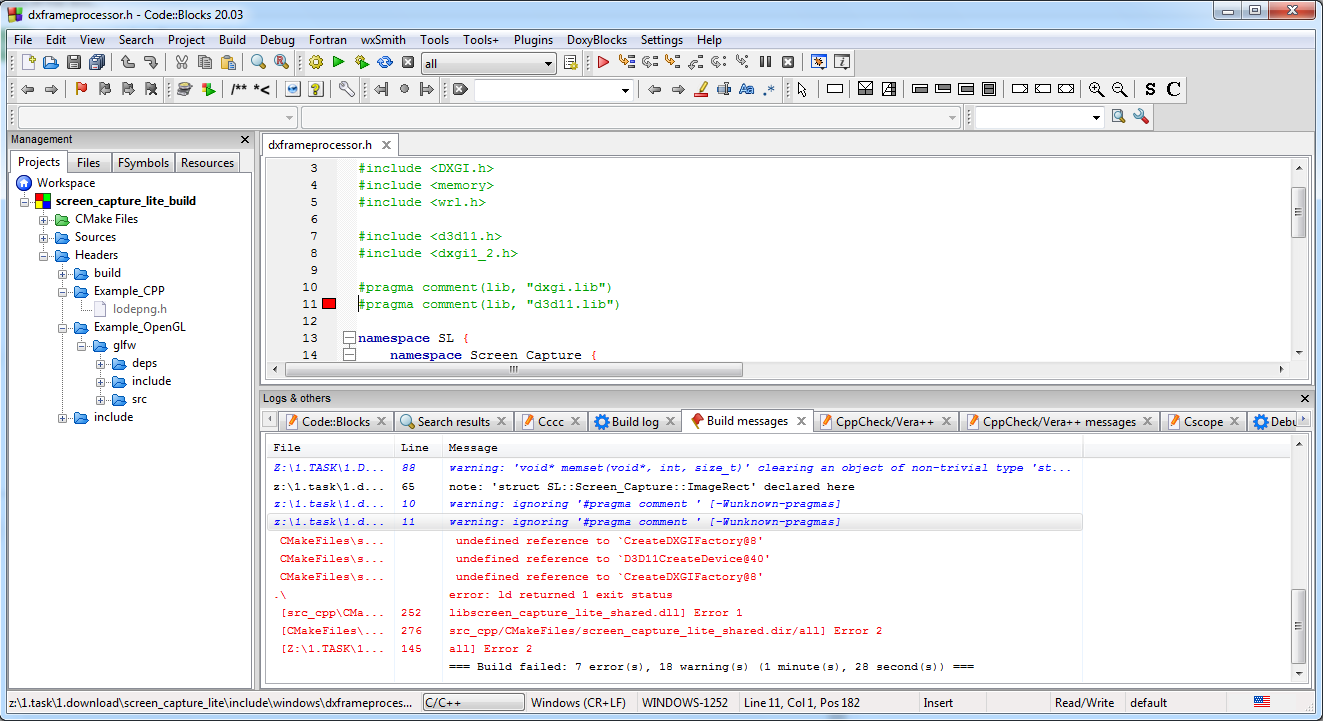Screen dimensions: 1323x721
Task: Click the Open file folder icon
Action: click(51, 63)
